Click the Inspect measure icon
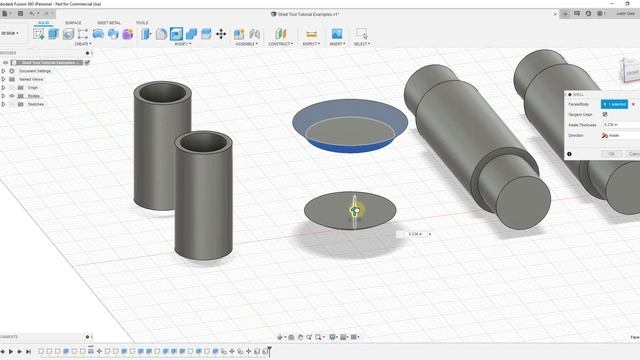Viewport: 640px width, 360px height. click(311, 34)
